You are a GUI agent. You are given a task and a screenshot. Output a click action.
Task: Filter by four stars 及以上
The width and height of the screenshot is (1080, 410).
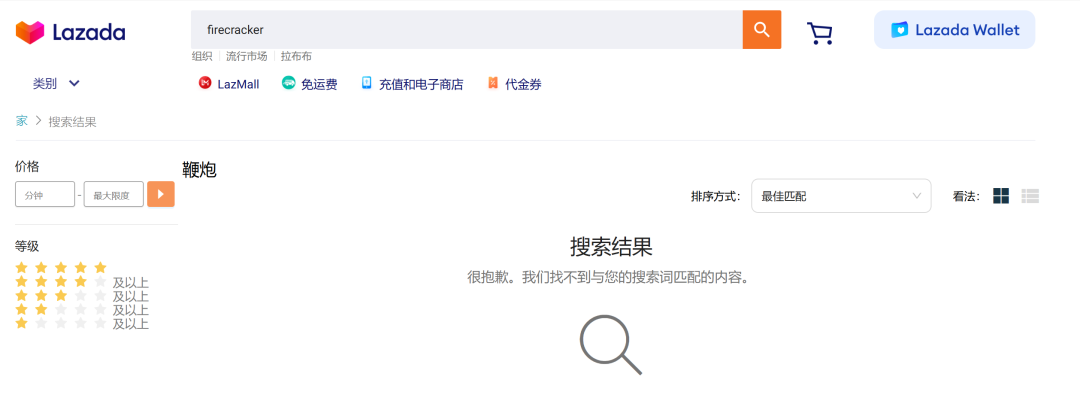pyautogui.click(x=81, y=282)
